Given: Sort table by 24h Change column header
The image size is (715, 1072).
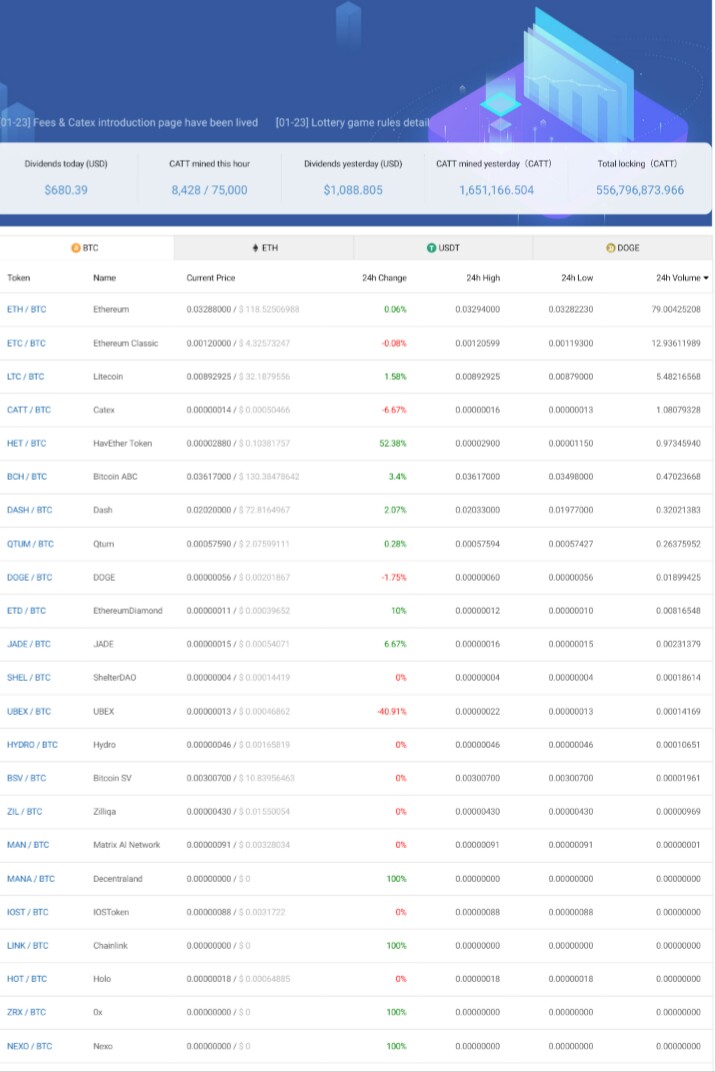Looking at the screenshot, I should (384, 278).
